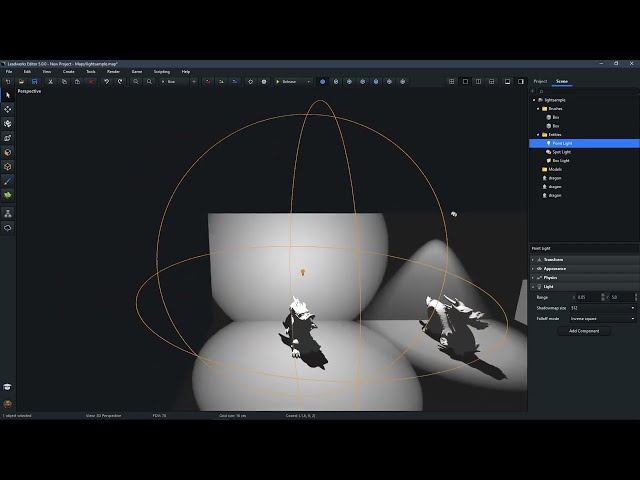Select the arrow selection tool in the left toolbar

point(8,95)
